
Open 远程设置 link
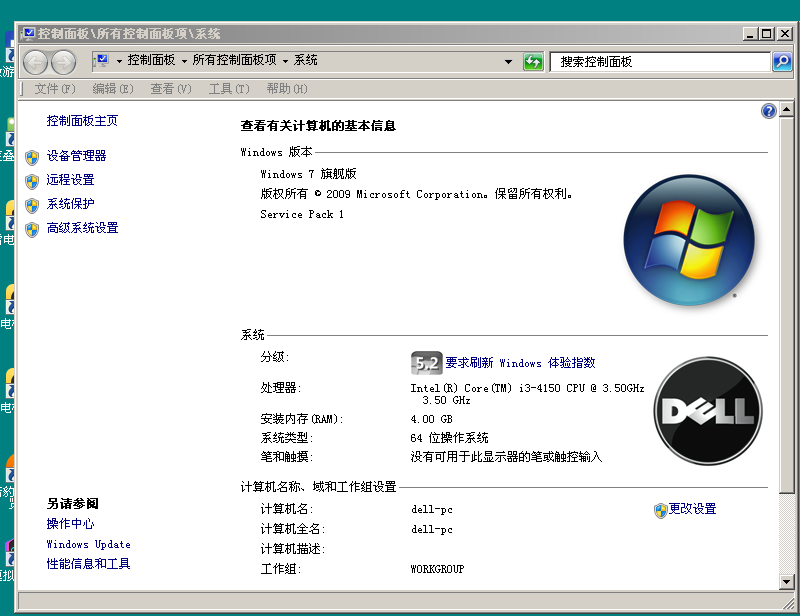click(x=70, y=180)
